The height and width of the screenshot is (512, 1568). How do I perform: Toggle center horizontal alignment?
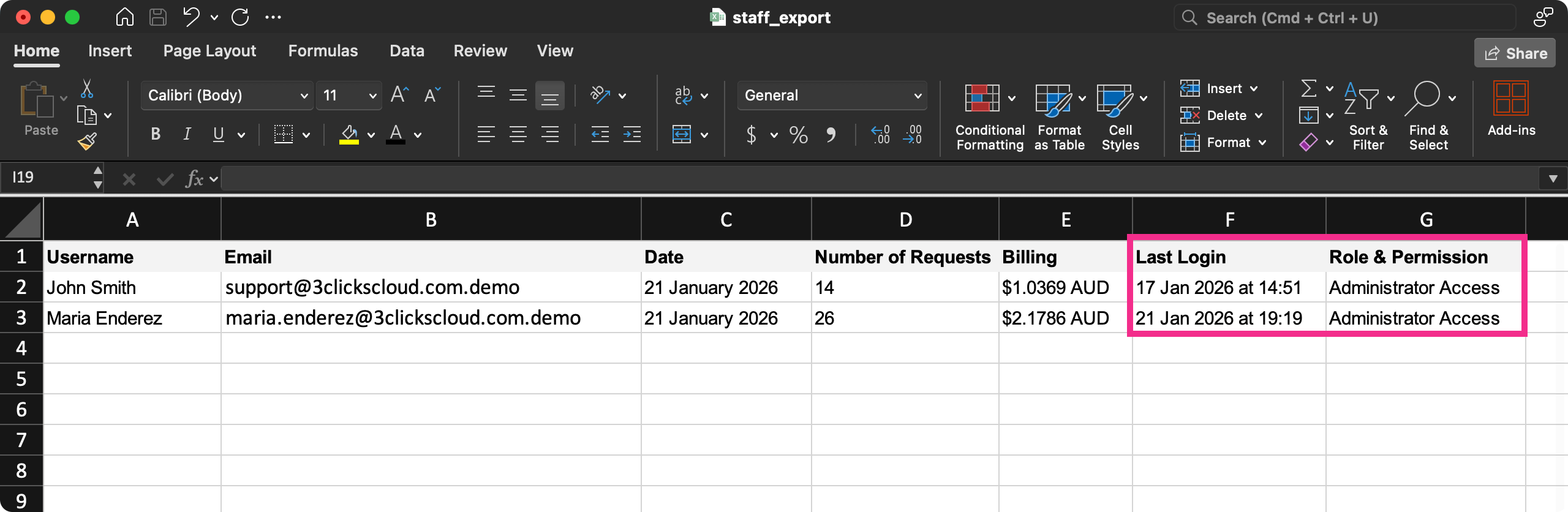click(x=518, y=134)
